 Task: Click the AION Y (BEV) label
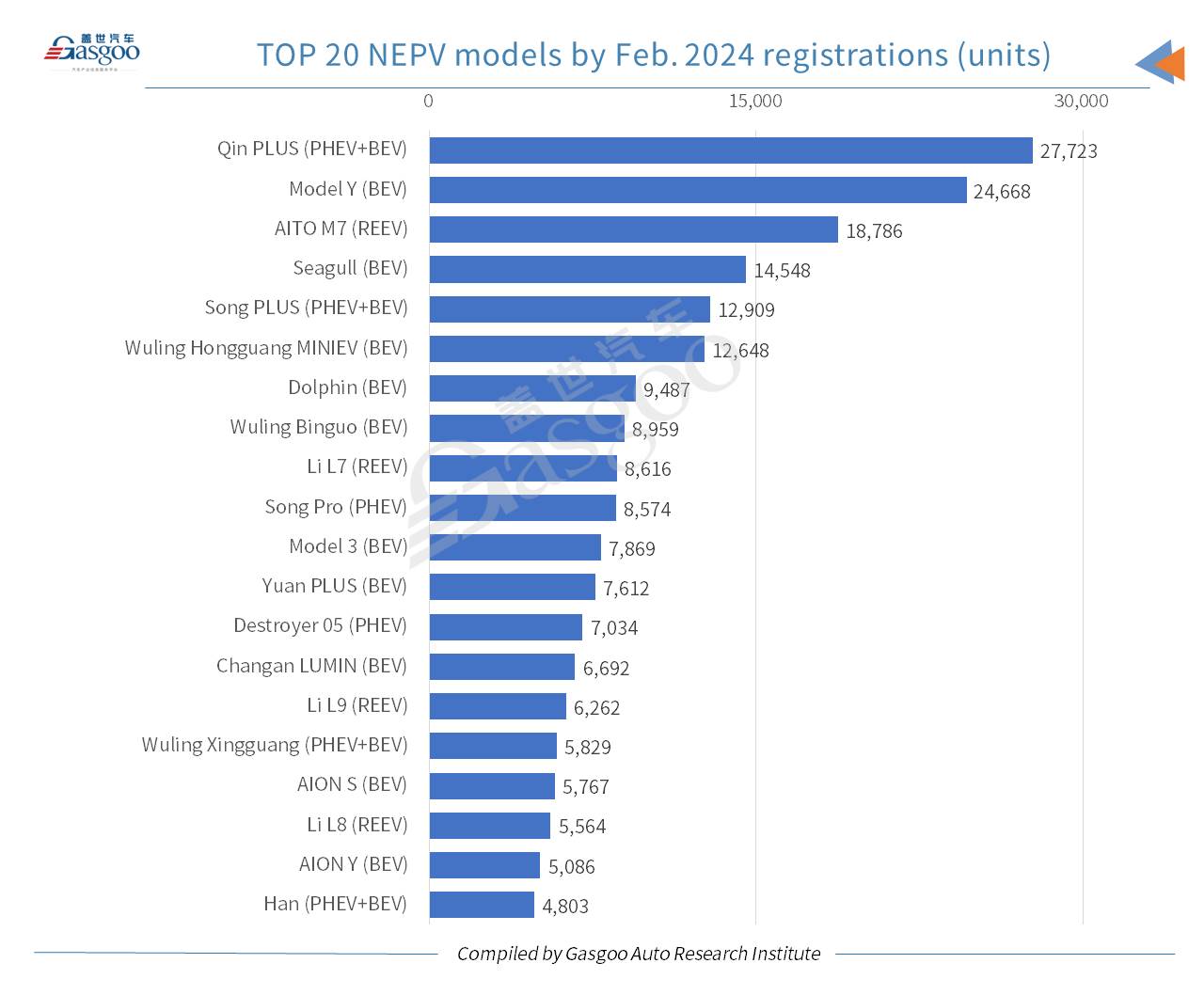coord(354,864)
